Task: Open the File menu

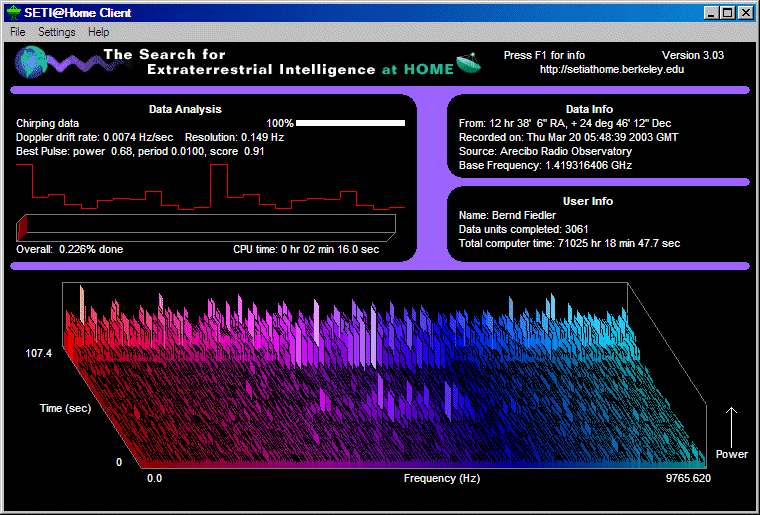Action: (17, 32)
